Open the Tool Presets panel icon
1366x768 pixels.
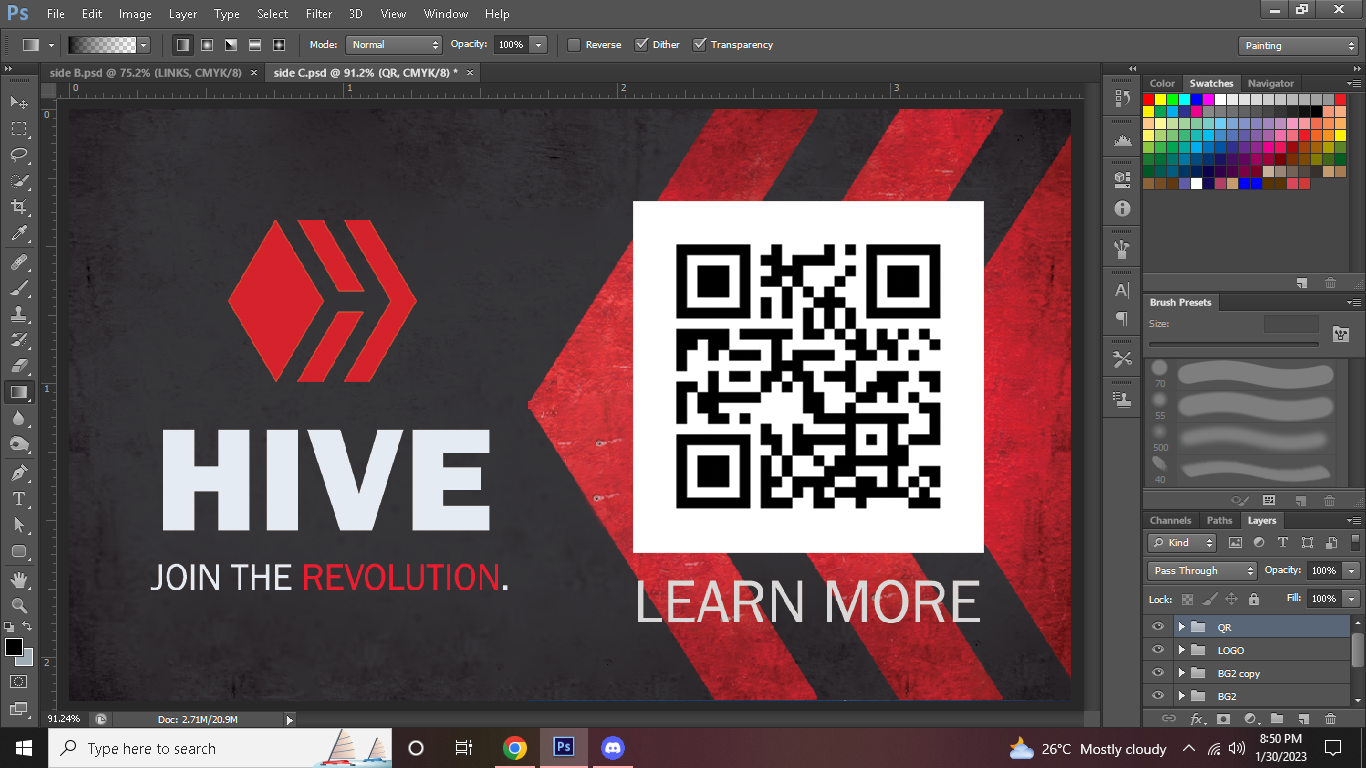tap(1121, 358)
